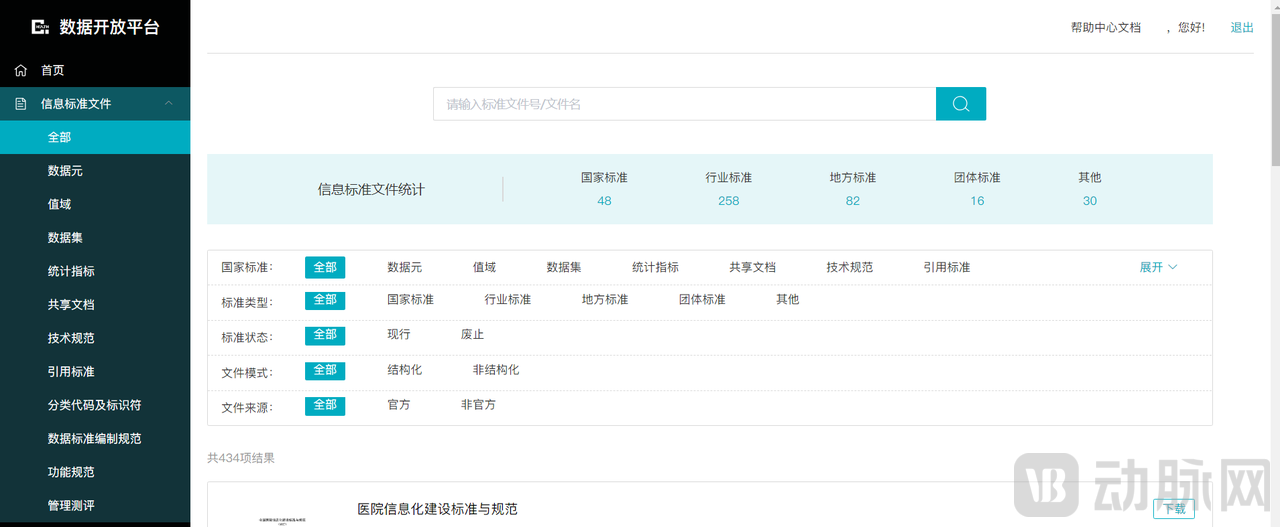
Task: Expand filters with the 展开 toggle
Action: [x=1158, y=267]
